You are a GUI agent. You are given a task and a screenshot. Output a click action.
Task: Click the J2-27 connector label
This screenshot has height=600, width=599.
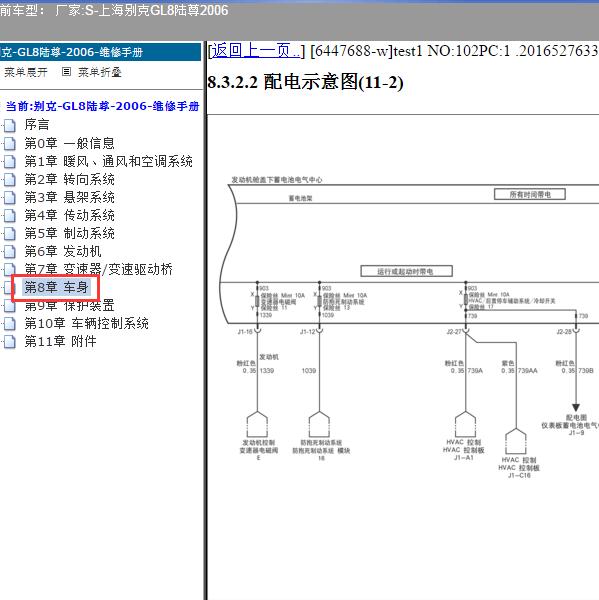coord(454,331)
